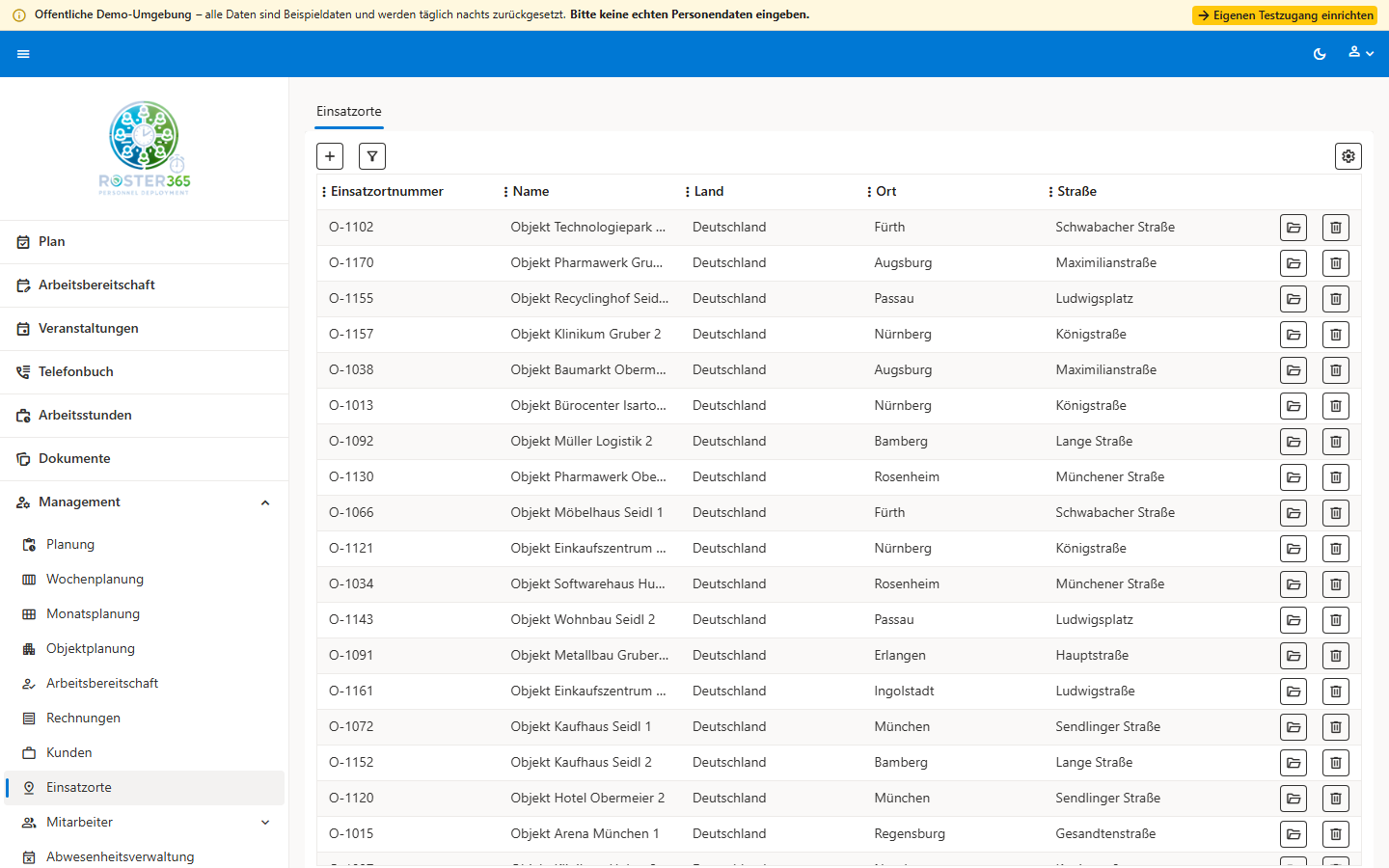Open record O-1170 with folder icon

(x=1294, y=263)
